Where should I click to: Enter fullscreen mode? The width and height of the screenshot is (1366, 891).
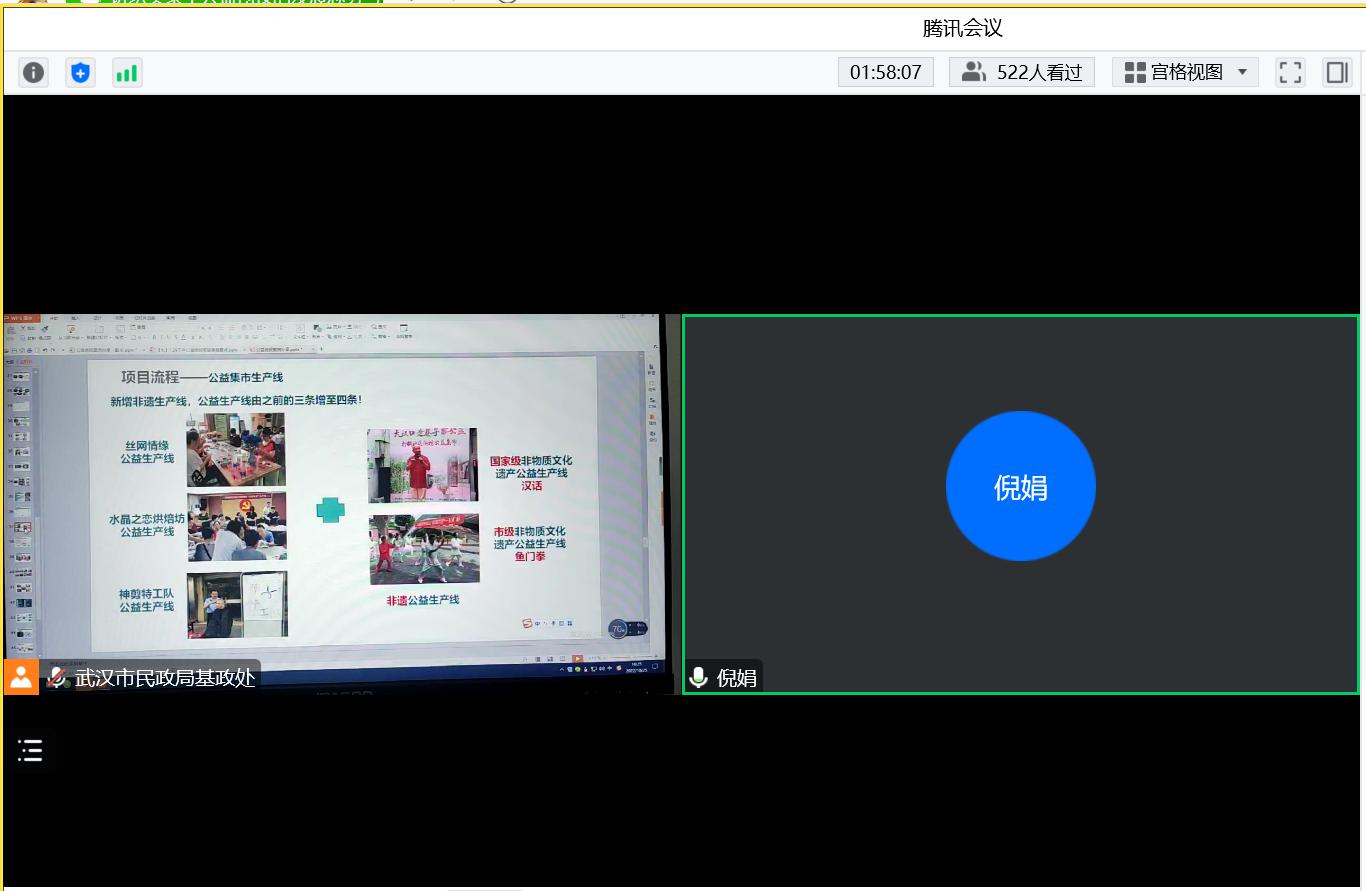coord(1289,71)
